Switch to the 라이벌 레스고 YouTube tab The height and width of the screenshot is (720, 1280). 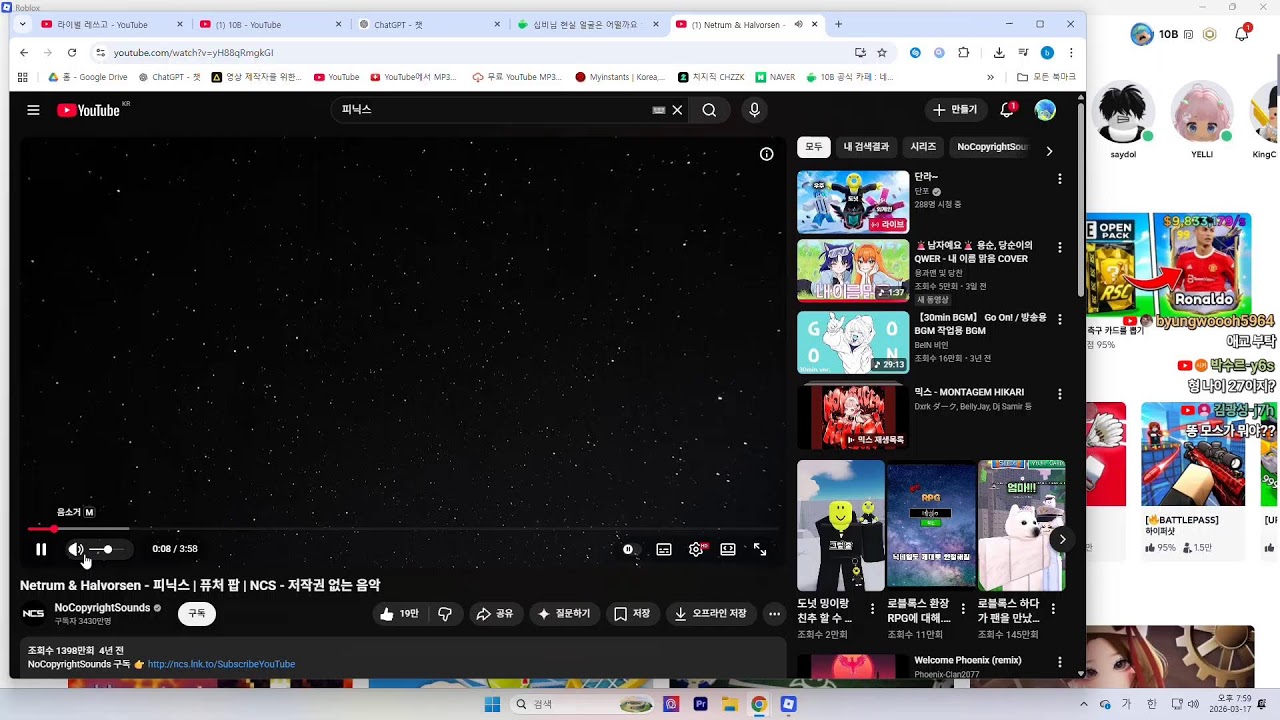point(112,24)
